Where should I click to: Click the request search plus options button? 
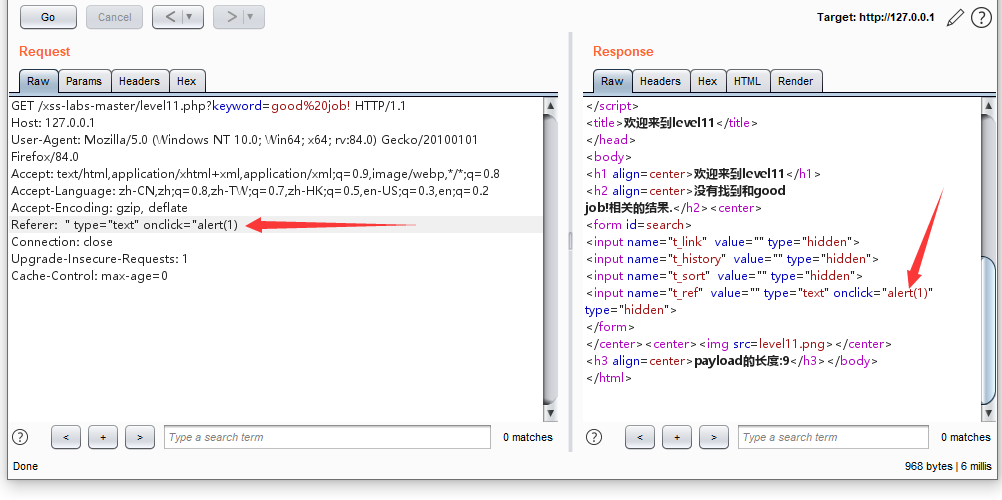pyautogui.click(x=104, y=437)
